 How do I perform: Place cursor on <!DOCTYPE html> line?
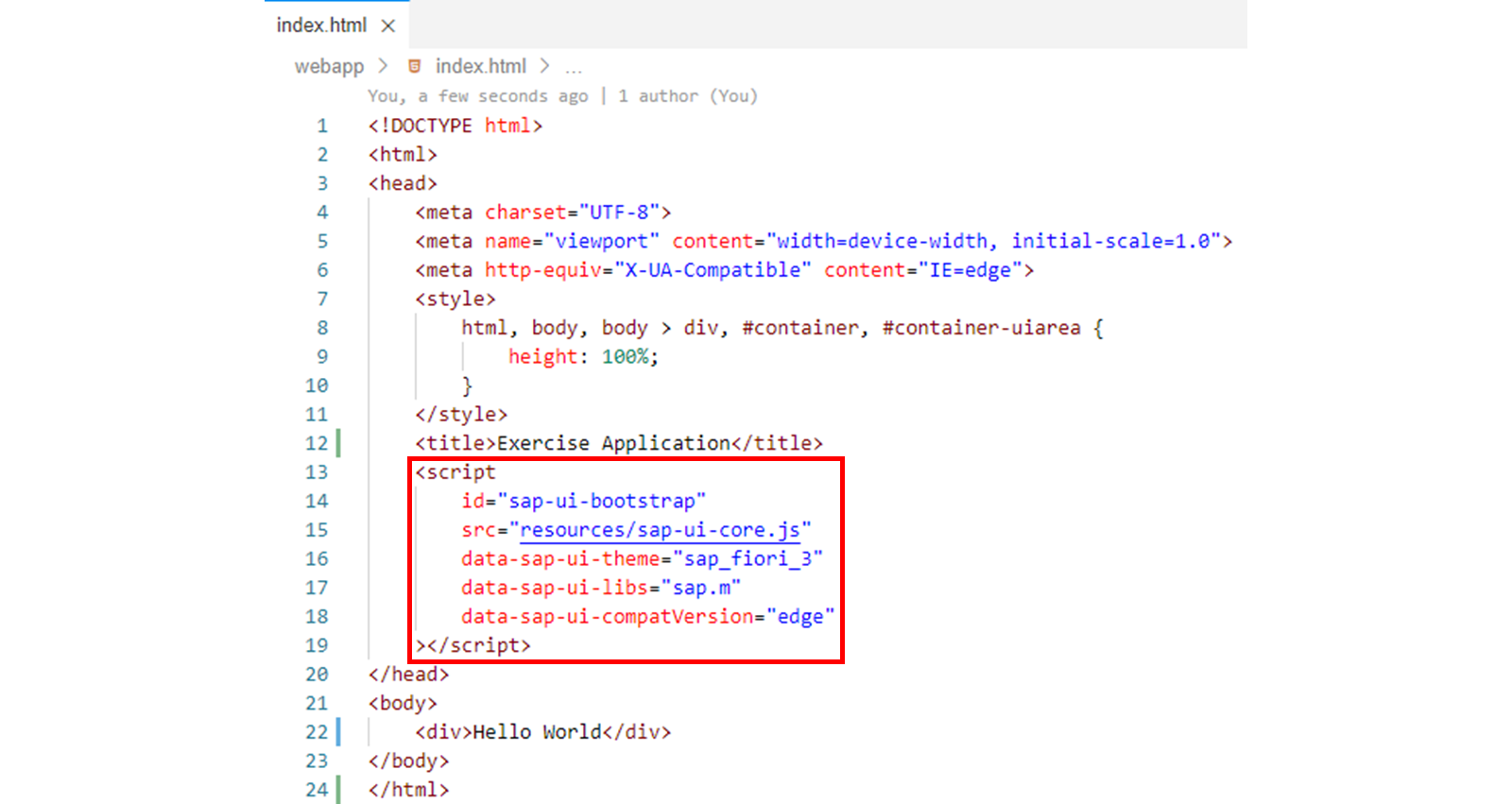click(455, 126)
